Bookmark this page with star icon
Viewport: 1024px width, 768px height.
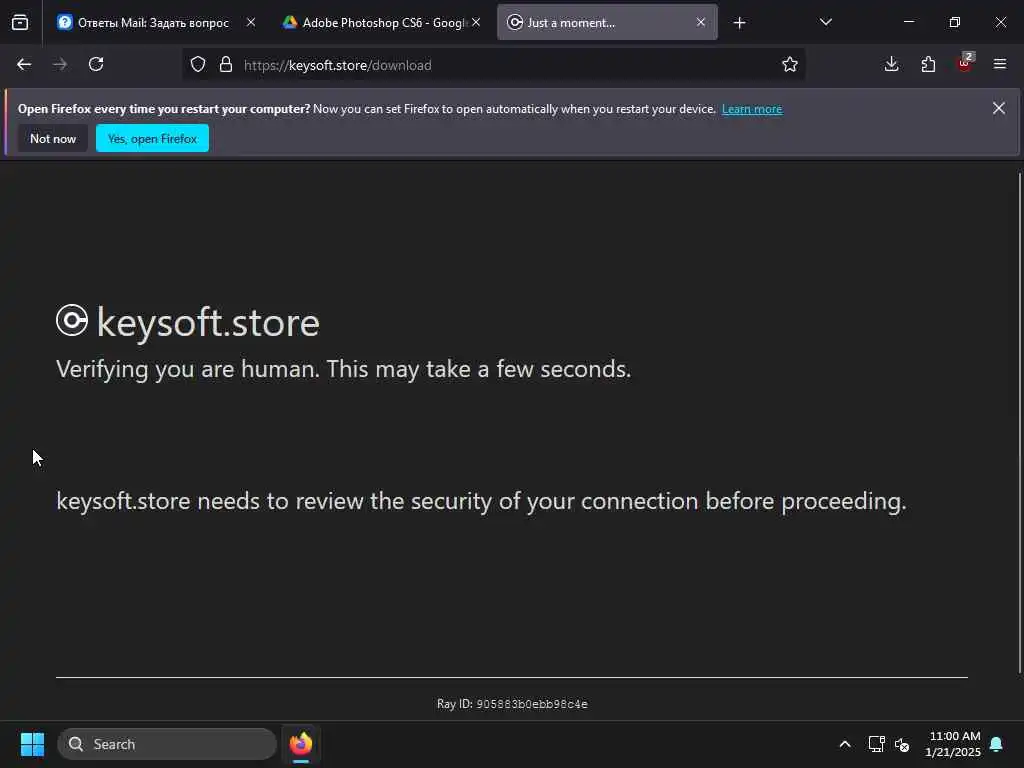(790, 64)
